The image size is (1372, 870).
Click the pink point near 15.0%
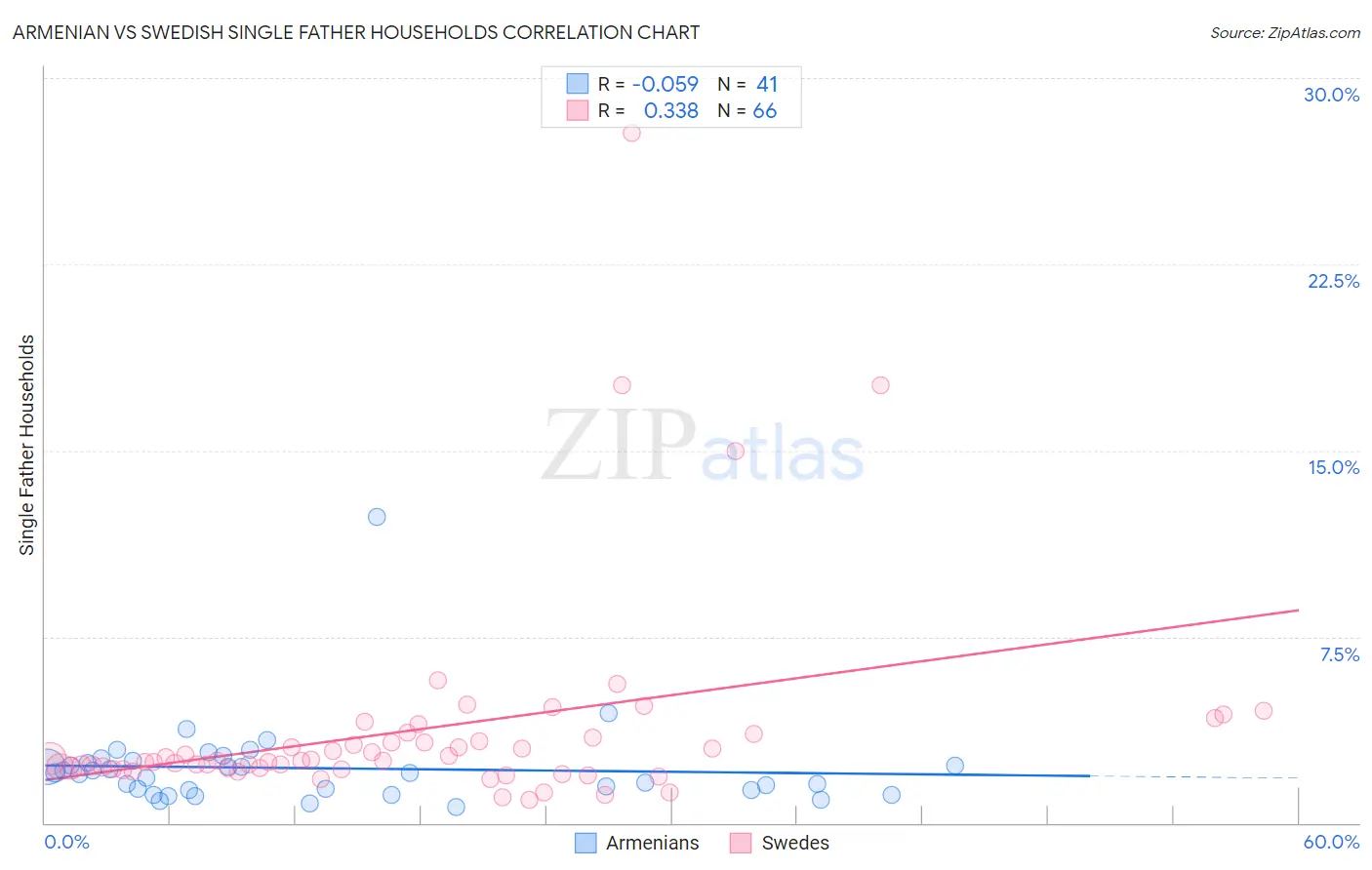pyautogui.click(x=736, y=451)
